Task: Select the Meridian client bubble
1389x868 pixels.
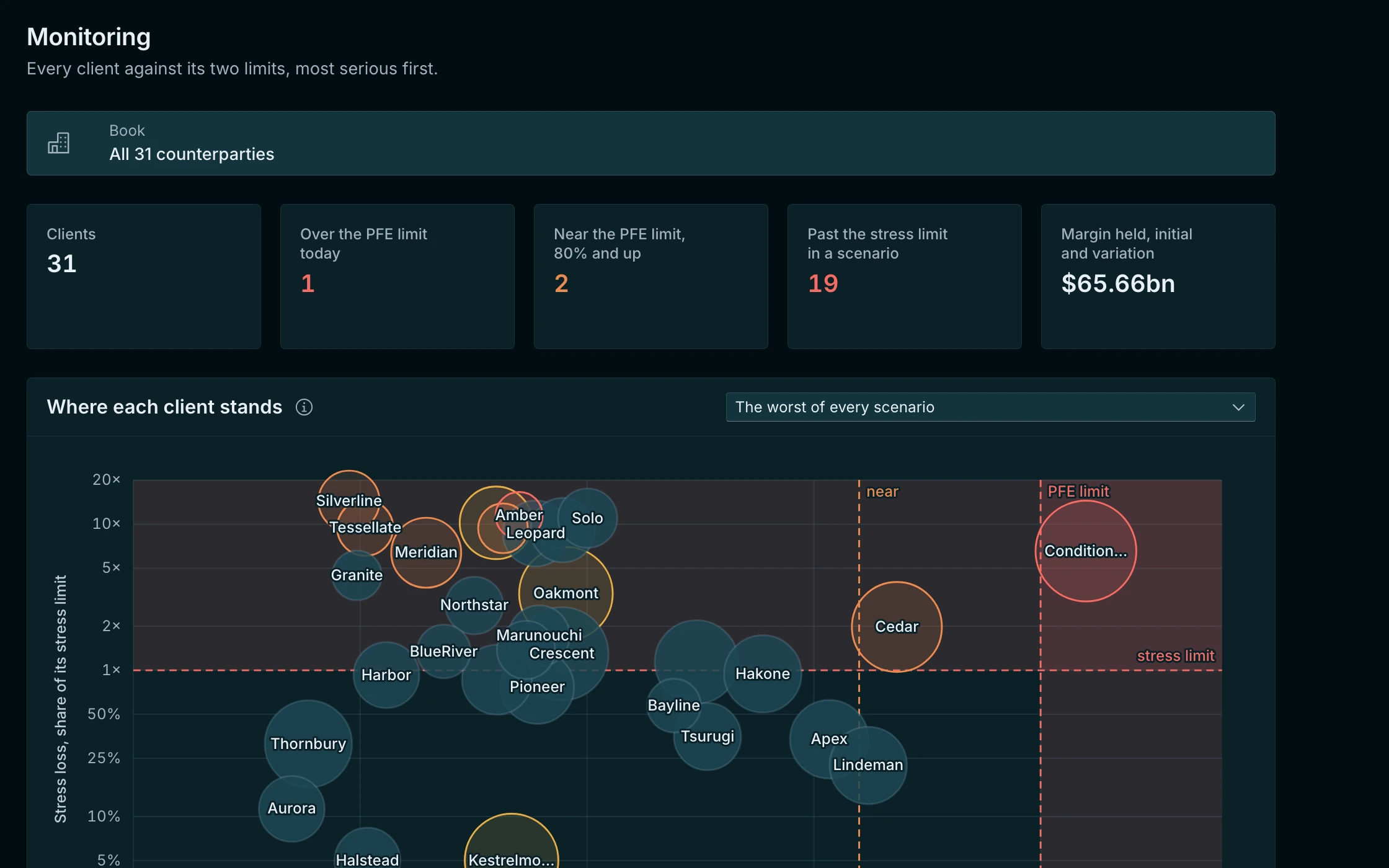Action: click(426, 552)
